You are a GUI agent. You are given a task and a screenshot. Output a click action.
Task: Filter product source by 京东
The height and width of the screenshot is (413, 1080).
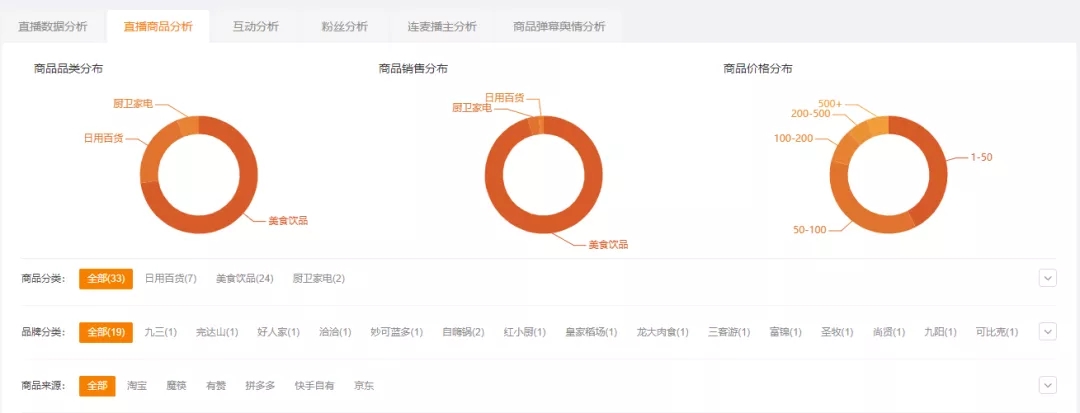(x=364, y=386)
